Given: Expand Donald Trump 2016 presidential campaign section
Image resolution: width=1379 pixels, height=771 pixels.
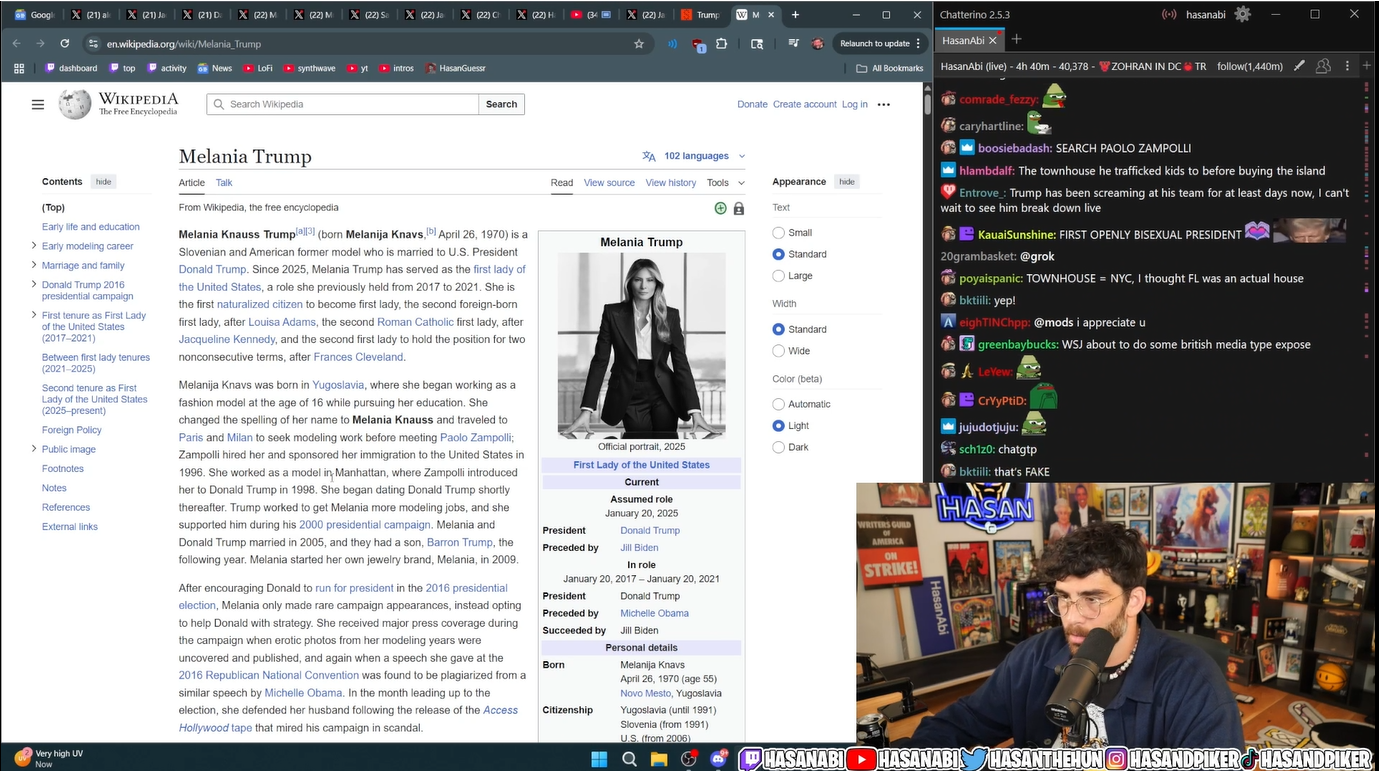Looking at the screenshot, I should pyautogui.click(x=34, y=285).
